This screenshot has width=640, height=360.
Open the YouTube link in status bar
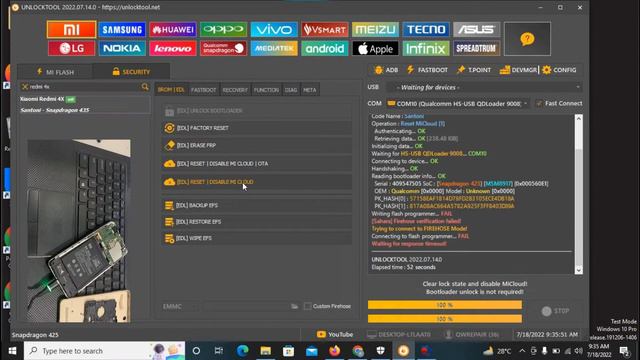pyautogui.click(x=335, y=335)
